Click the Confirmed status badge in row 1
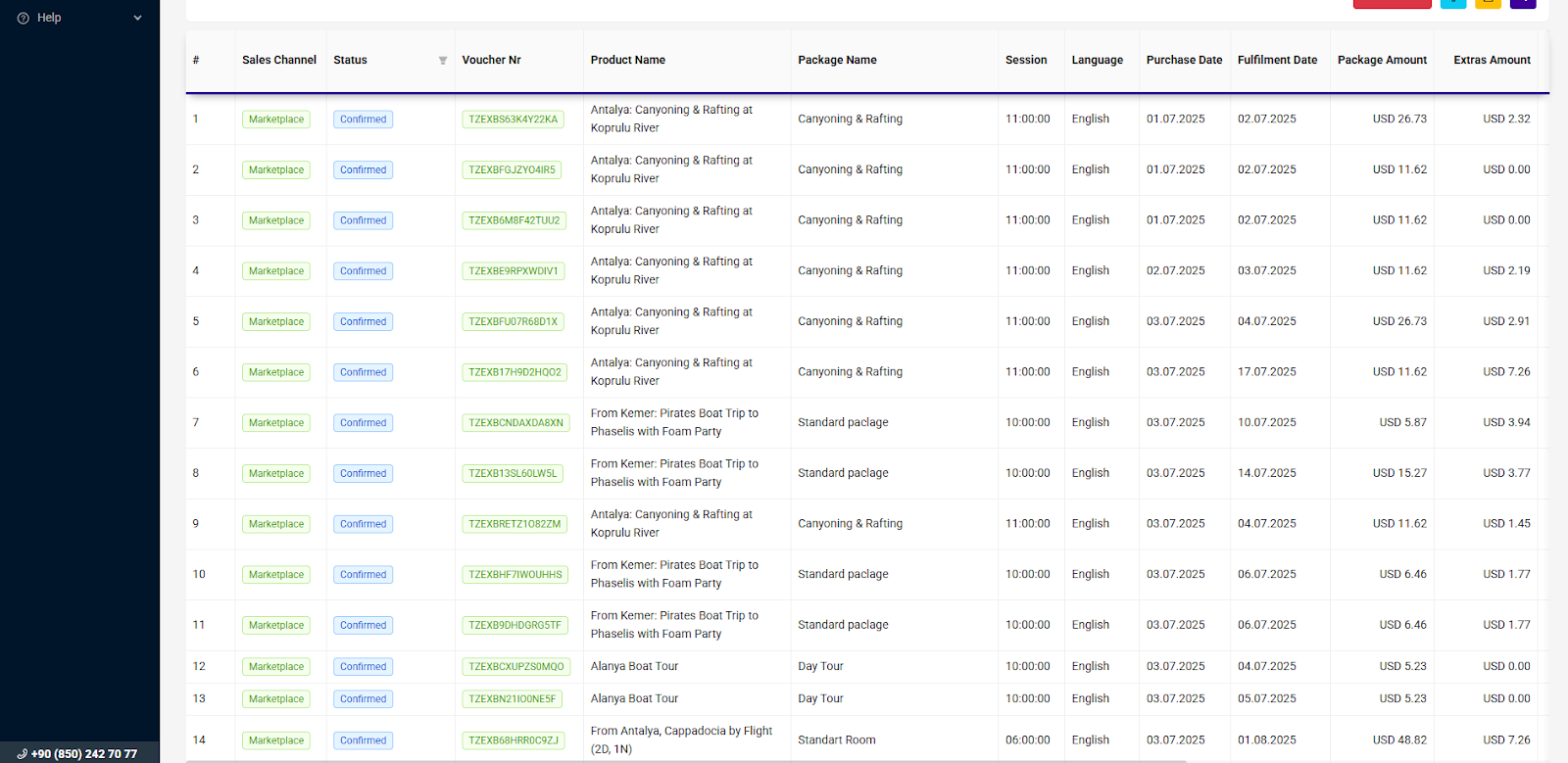This screenshot has height=763, width=1568. click(364, 119)
